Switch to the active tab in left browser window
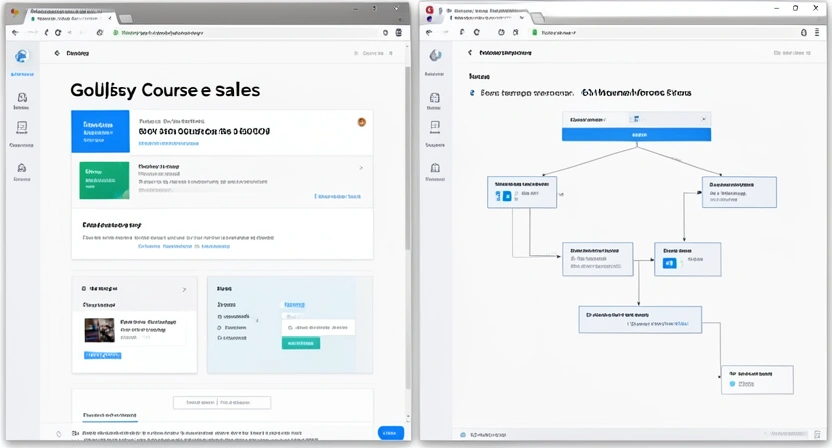 click(71, 17)
